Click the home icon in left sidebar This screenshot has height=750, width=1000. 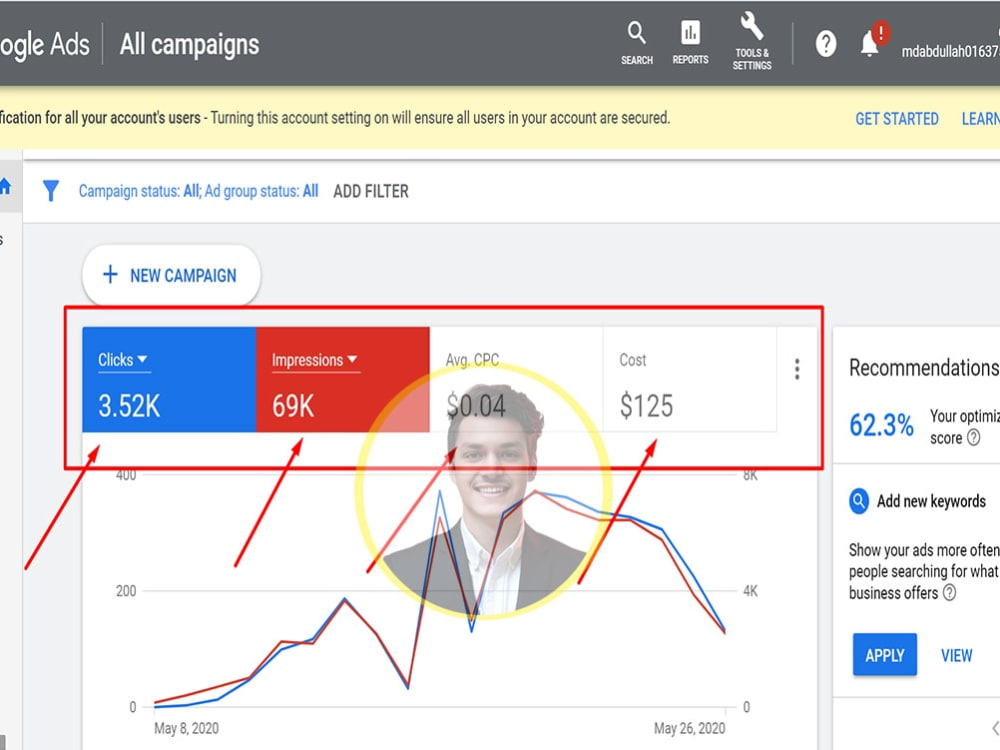pos(6,187)
